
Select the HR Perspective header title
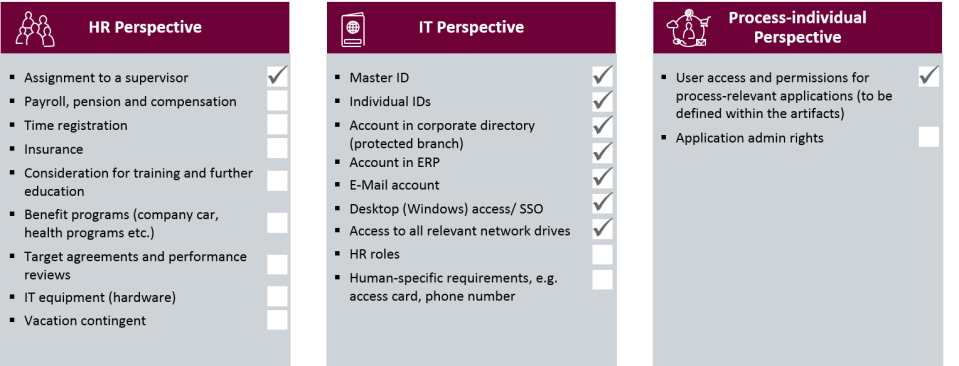(x=145, y=28)
